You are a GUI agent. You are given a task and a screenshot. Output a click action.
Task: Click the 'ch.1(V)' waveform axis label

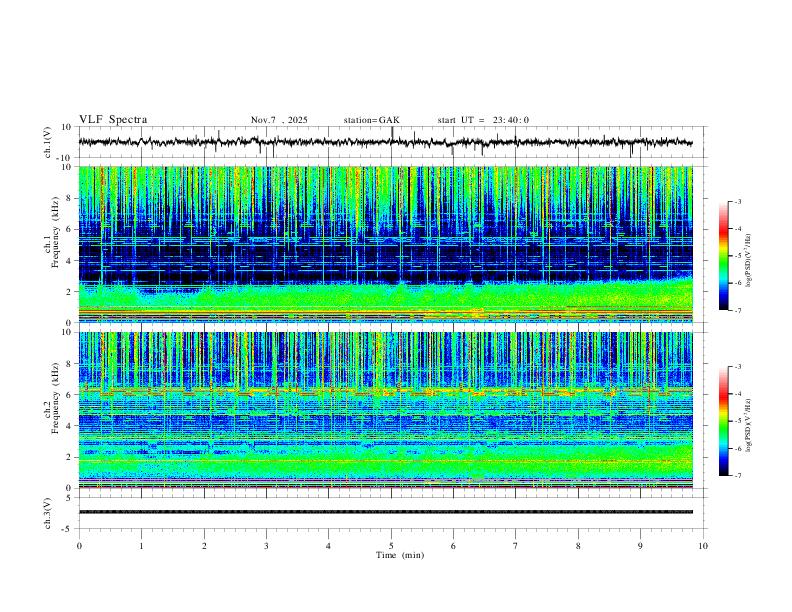[48, 142]
